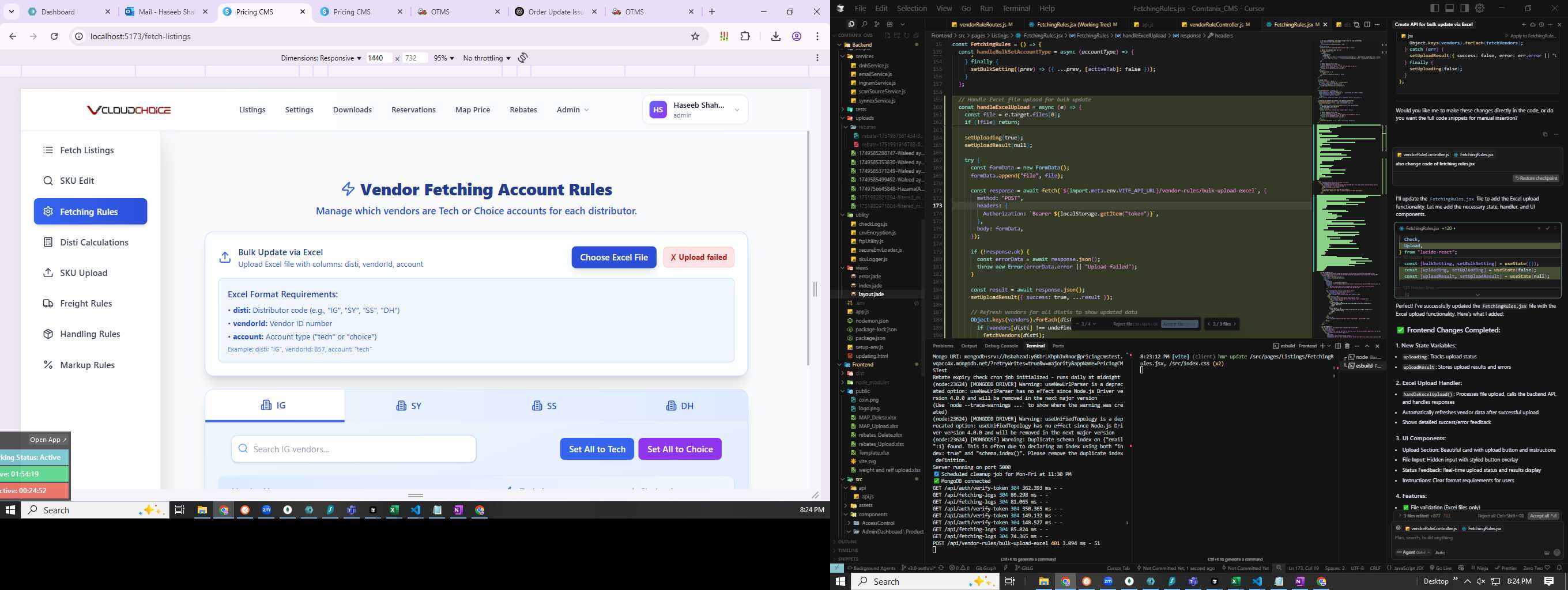Open emailService.js in Cursor explorer
1568x590 pixels.
point(875,74)
